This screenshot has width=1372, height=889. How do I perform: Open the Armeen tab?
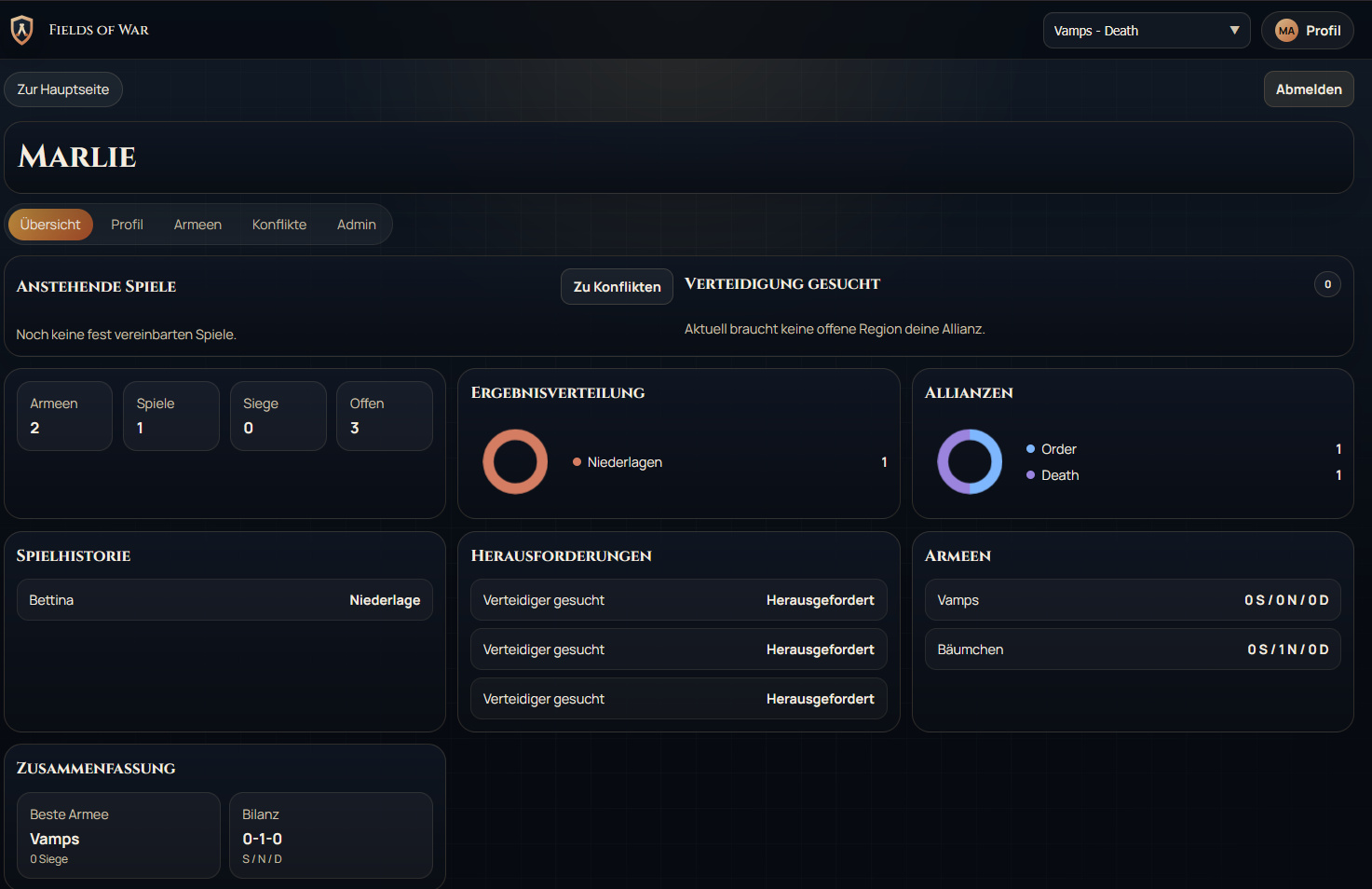[x=197, y=225]
